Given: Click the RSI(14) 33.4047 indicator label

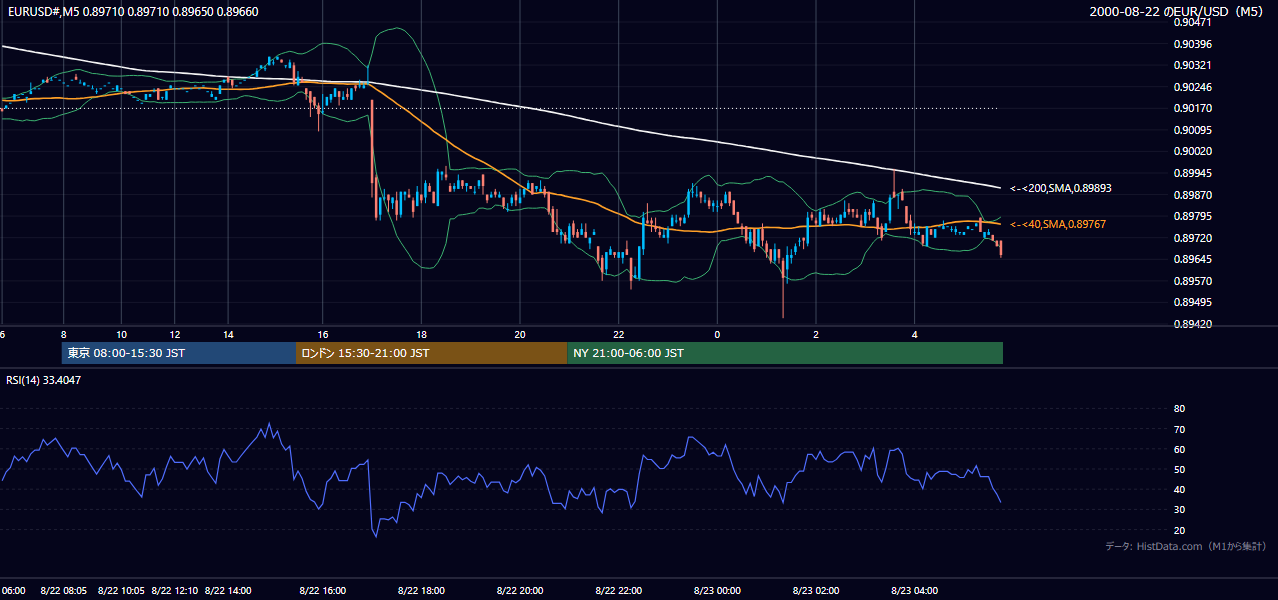Looking at the screenshot, I should pos(43,380).
